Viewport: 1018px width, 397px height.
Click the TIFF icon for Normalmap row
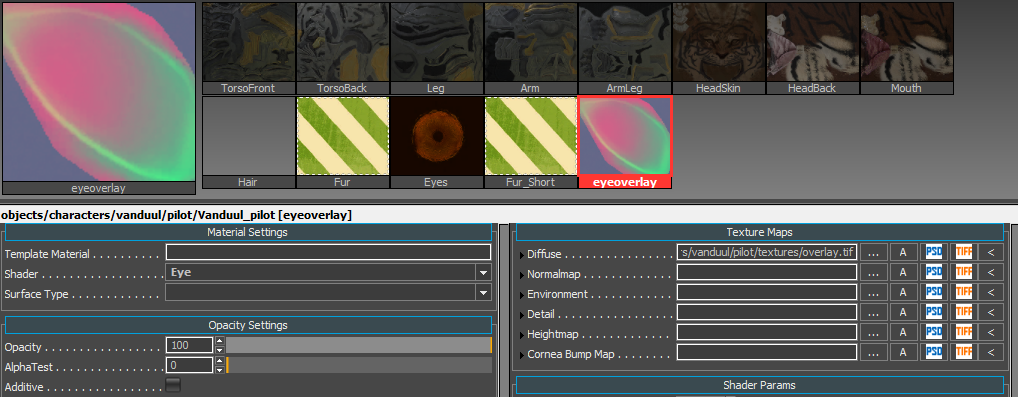click(x=964, y=272)
